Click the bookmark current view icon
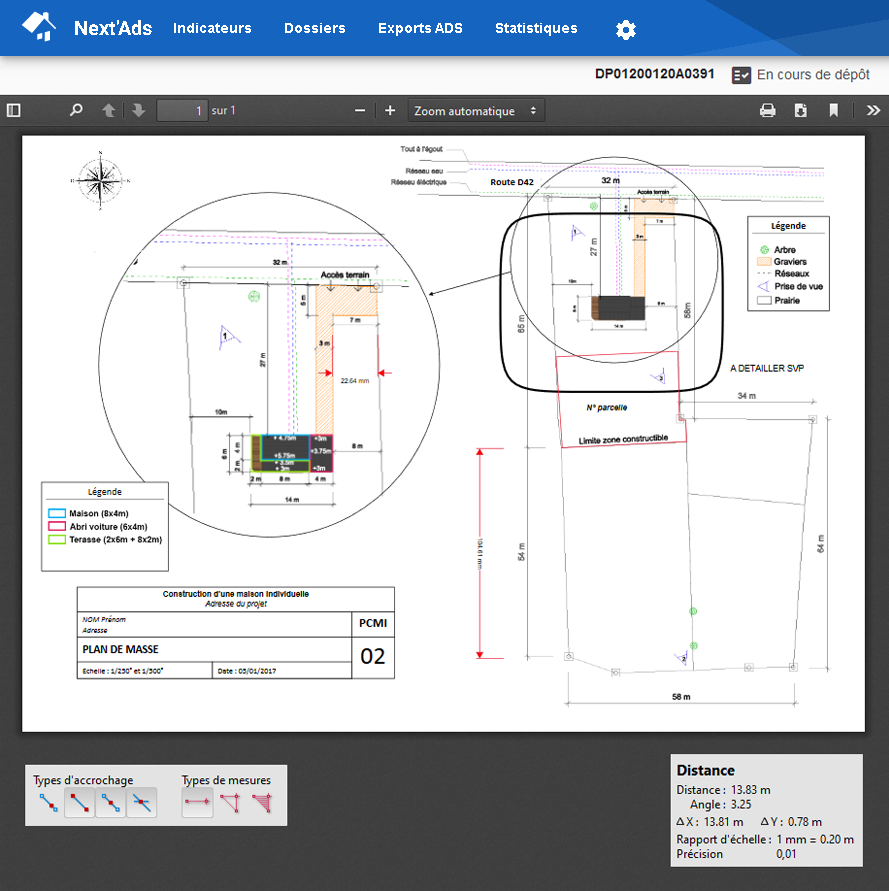 click(x=834, y=110)
